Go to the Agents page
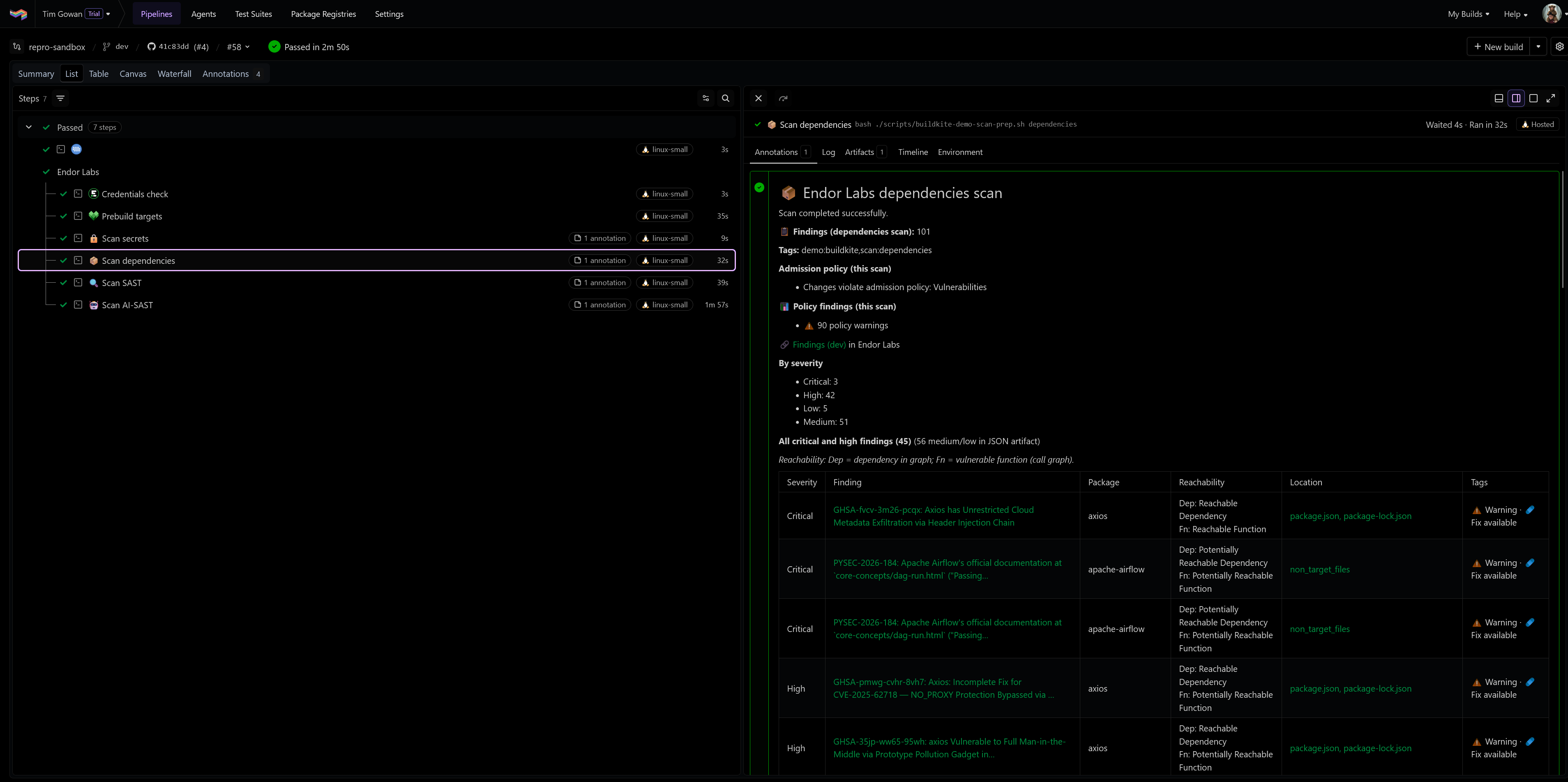Screen dimensions: 1568x782 point(203,14)
